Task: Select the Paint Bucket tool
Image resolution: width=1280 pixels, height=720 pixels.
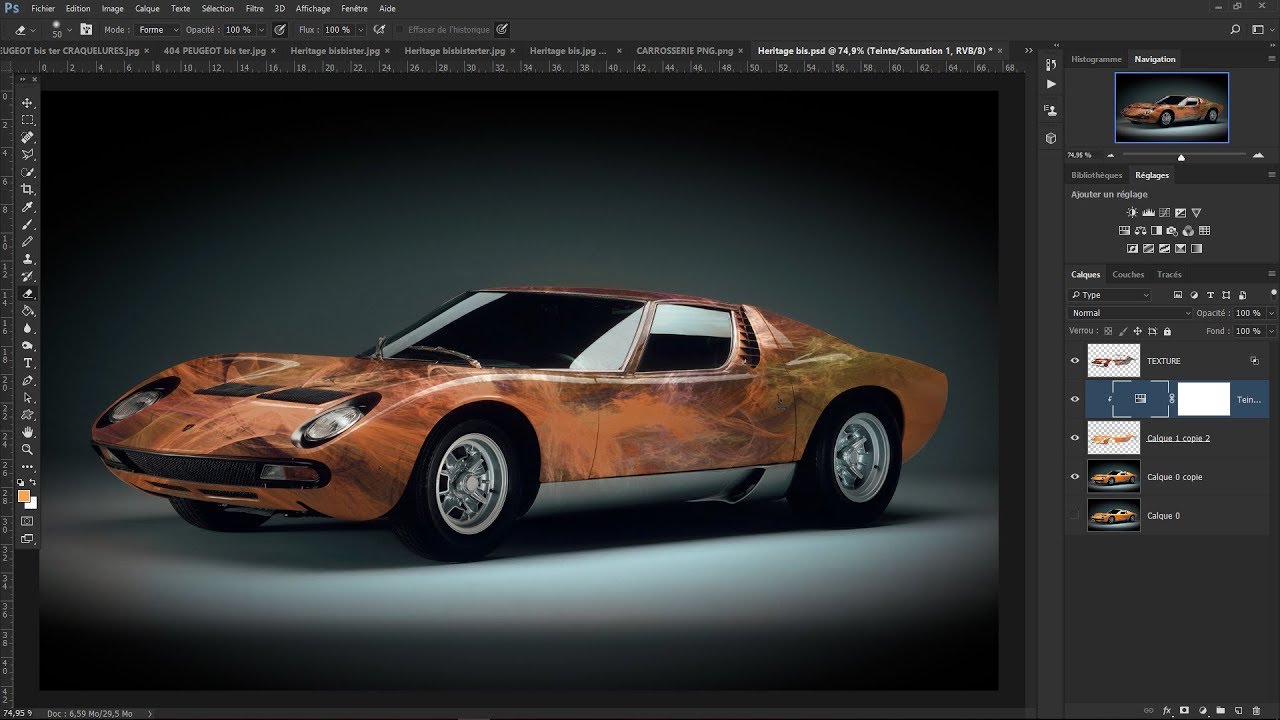Action: [x=28, y=310]
